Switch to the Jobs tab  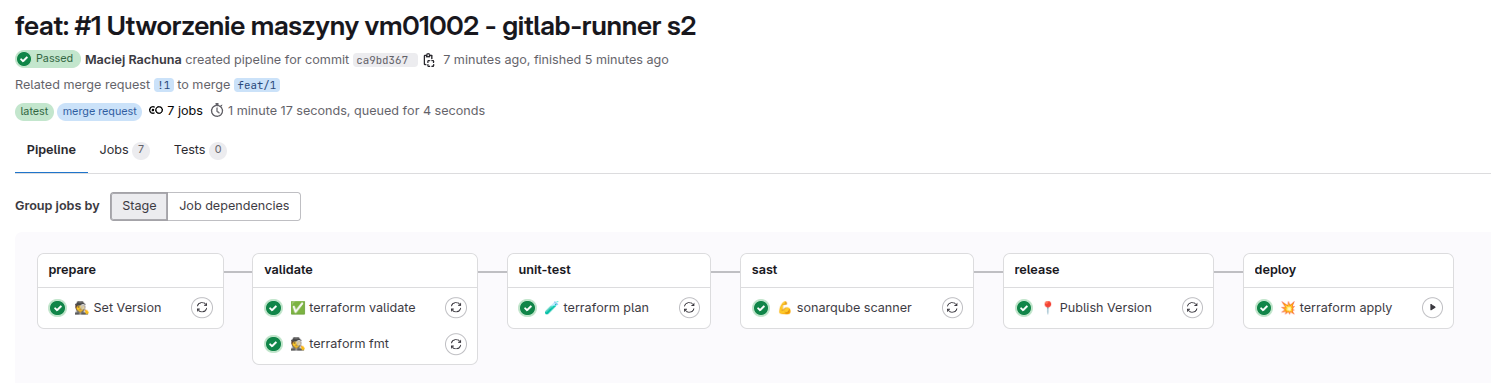[x=125, y=150]
